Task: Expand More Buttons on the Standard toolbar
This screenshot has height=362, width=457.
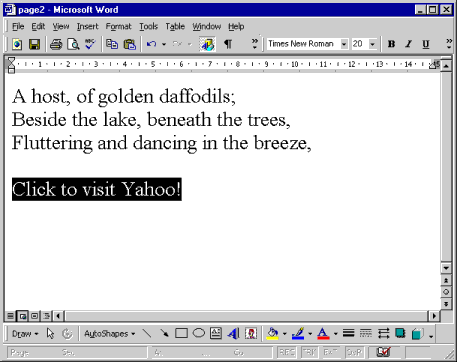Action: [x=255, y=44]
